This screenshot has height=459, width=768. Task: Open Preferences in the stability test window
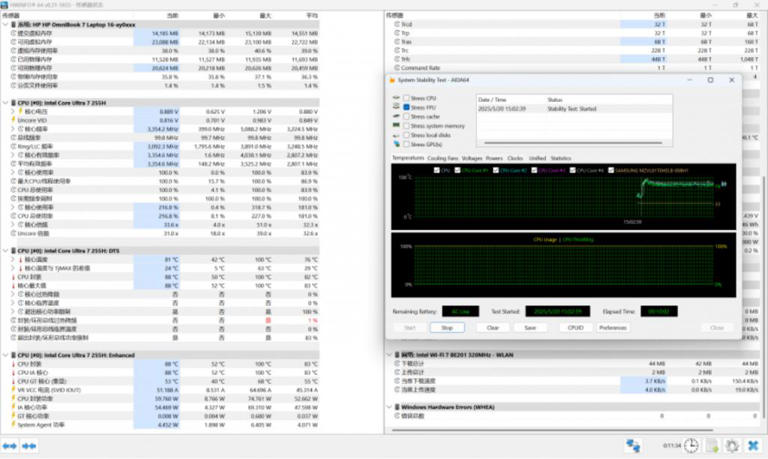point(613,327)
